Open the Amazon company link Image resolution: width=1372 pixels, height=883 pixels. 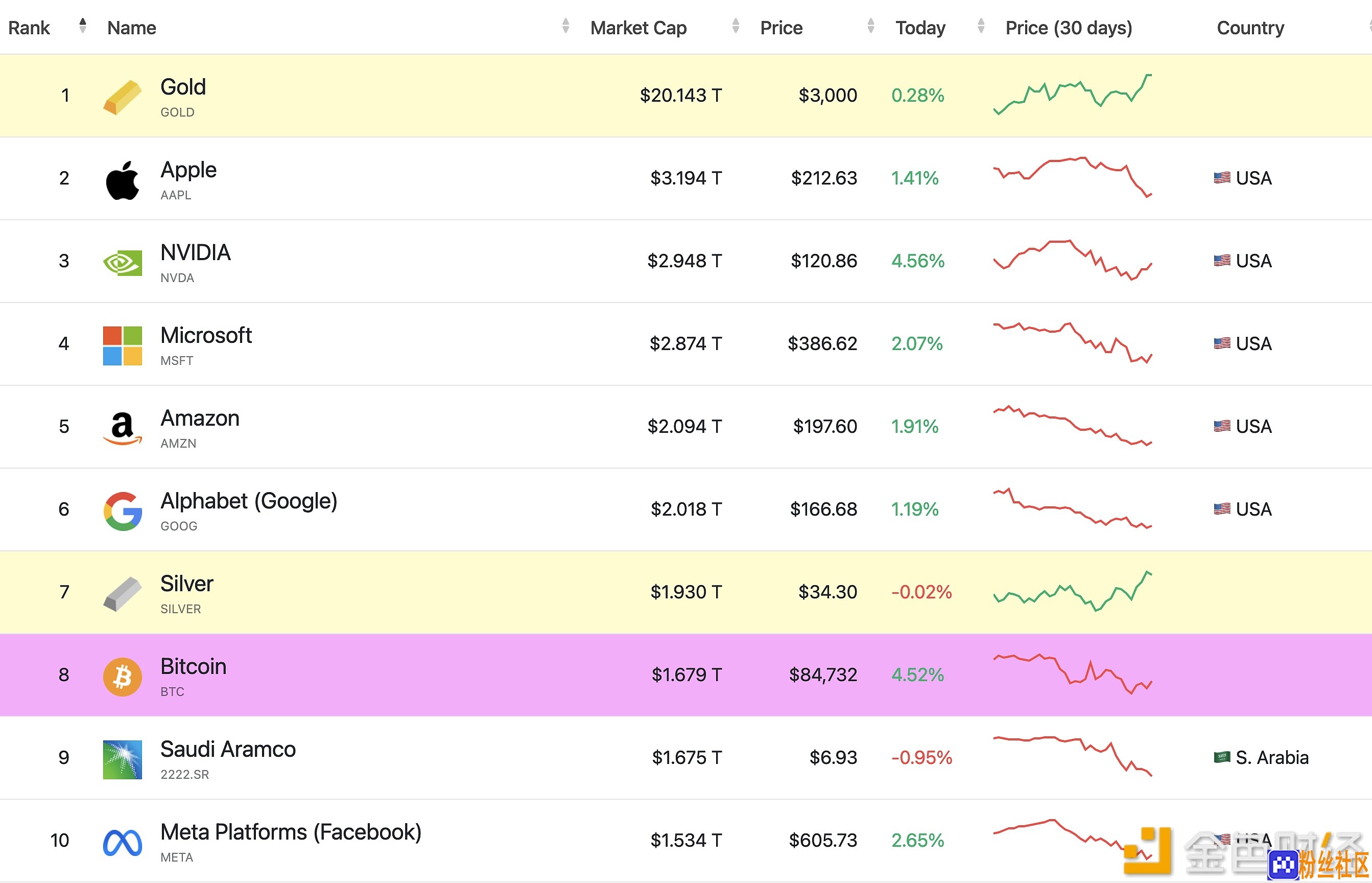[199, 418]
